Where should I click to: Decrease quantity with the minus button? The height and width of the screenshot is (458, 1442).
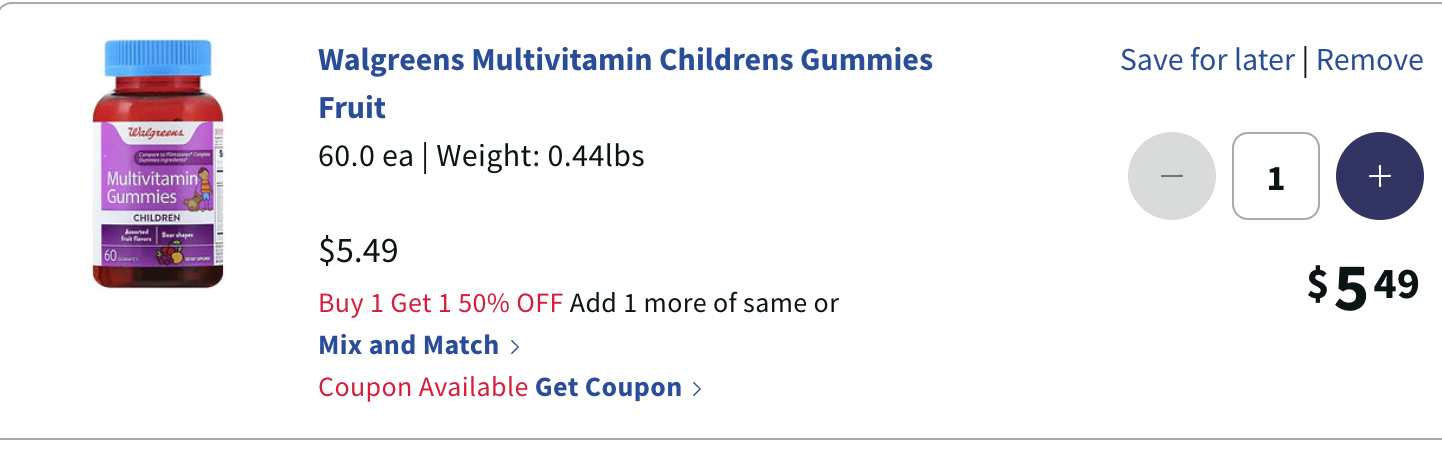coord(1171,177)
